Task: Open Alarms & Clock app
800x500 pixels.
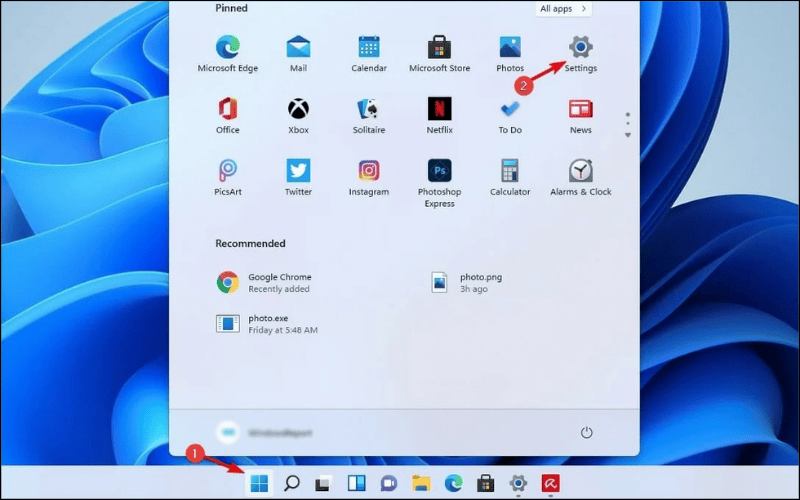Action: [580, 171]
